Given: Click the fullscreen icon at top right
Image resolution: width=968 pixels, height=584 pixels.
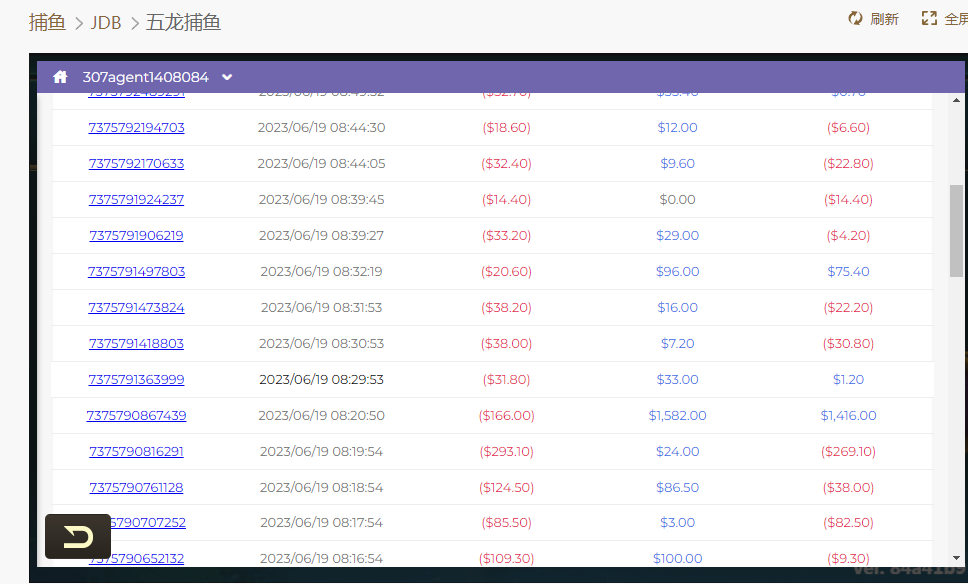Looking at the screenshot, I should tap(929, 18).
